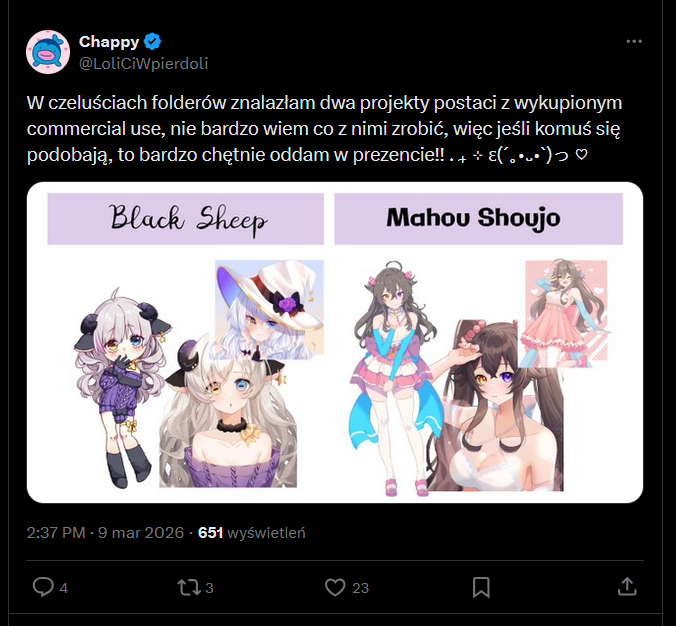676x626 pixels.
Task: View the 651 wyświetleń count
Action: (251, 532)
